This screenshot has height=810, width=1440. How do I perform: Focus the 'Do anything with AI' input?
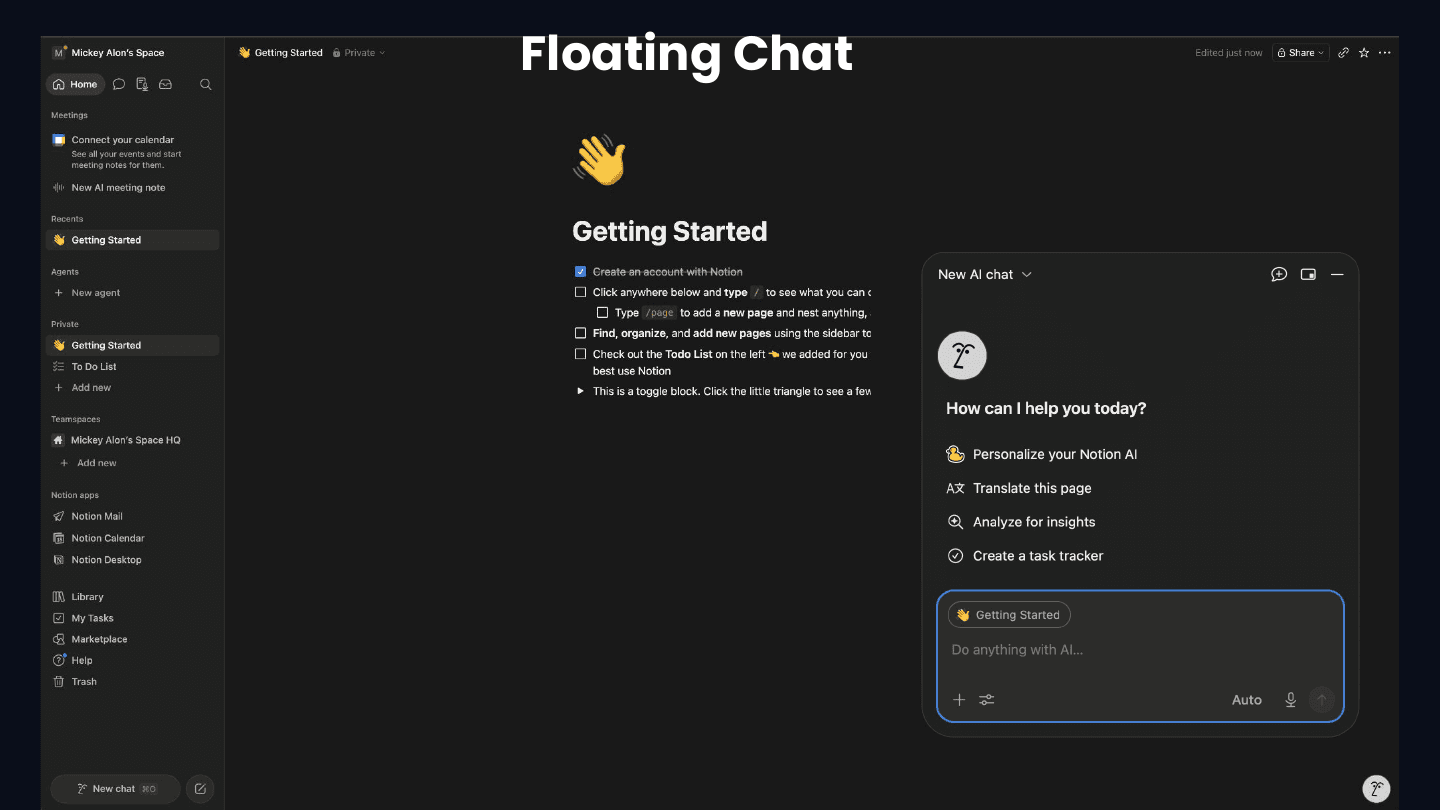click(x=1140, y=650)
